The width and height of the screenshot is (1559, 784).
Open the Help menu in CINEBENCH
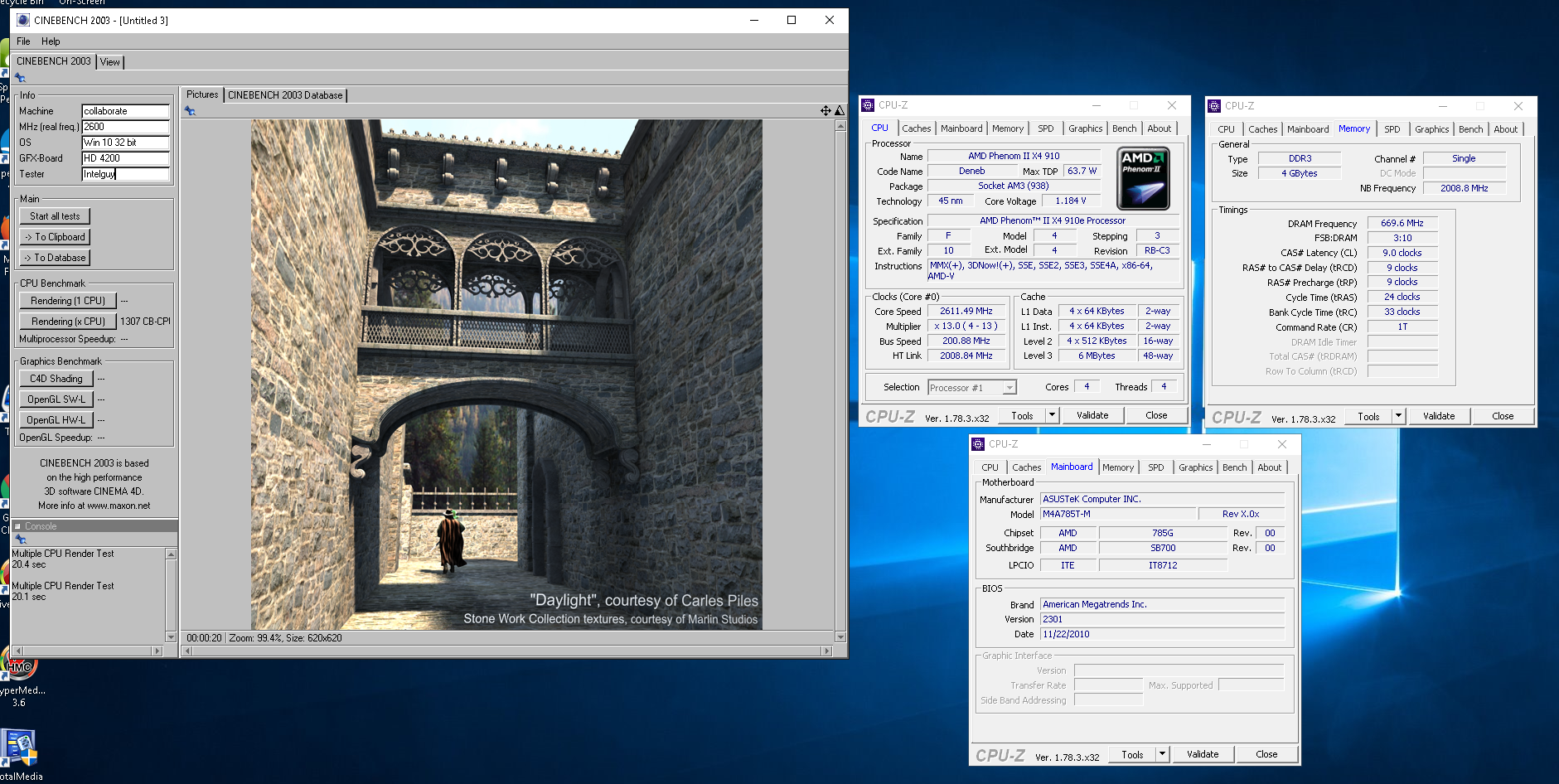tap(51, 41)
